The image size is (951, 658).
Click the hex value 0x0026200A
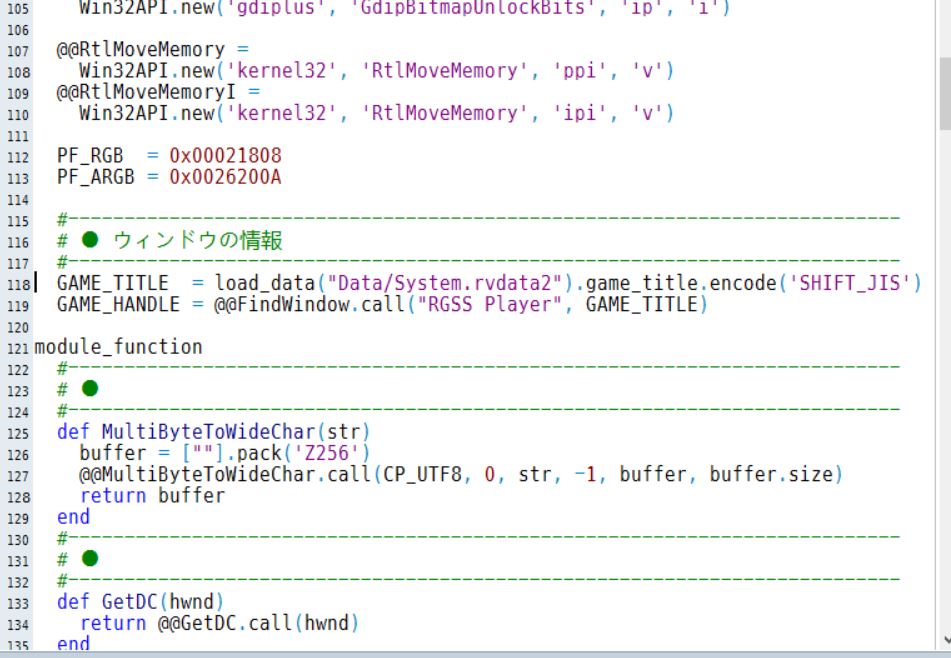coord(225,177)
